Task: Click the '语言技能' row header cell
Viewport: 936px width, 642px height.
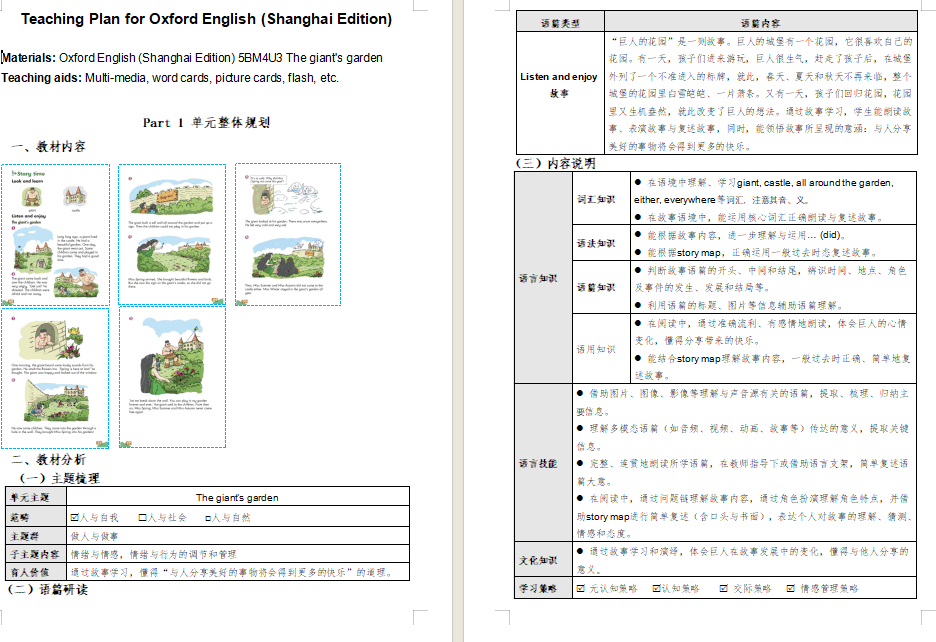Action: [x=543, y=463]
